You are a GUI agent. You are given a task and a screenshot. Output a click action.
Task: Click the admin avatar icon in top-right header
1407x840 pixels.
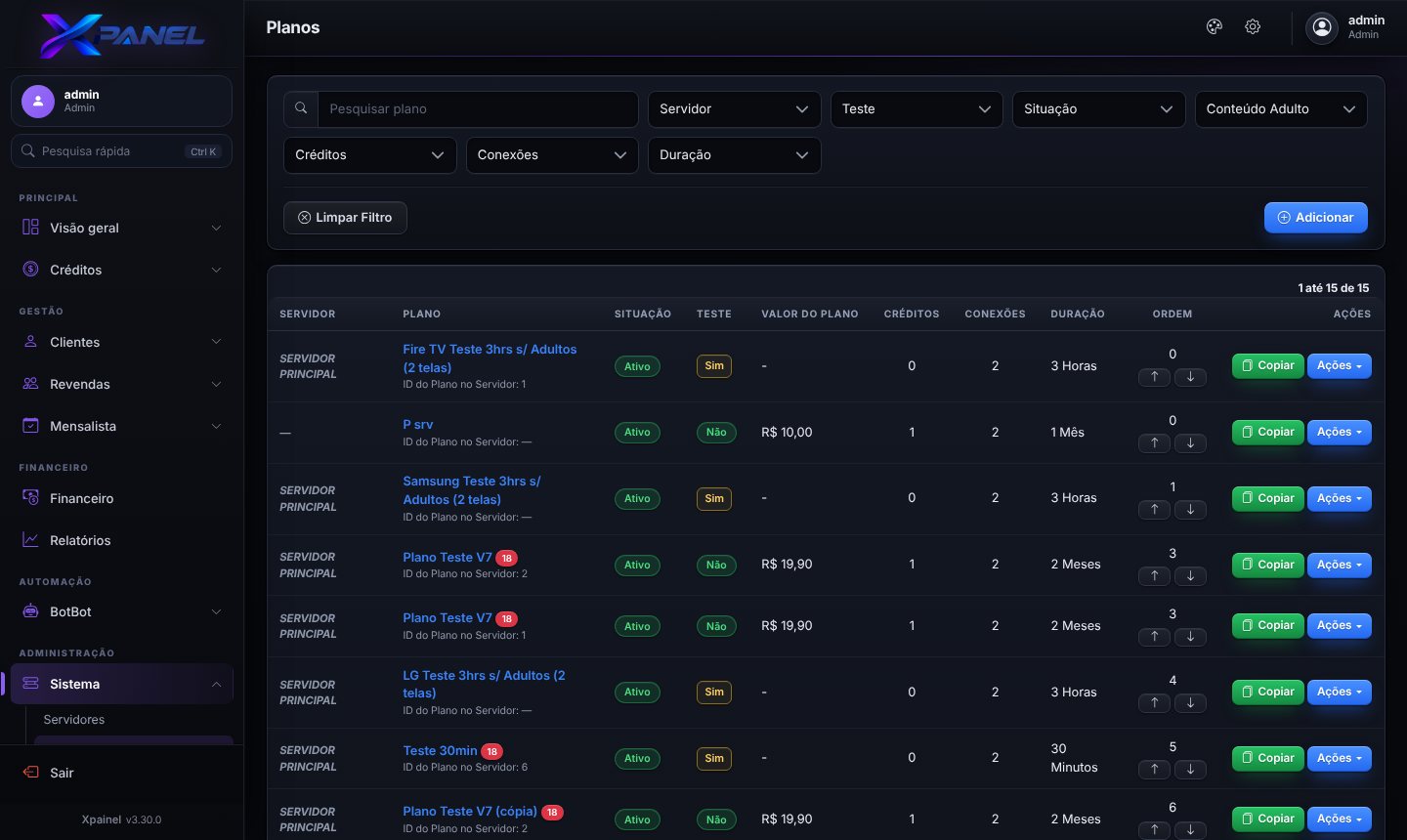[1322, 28]
